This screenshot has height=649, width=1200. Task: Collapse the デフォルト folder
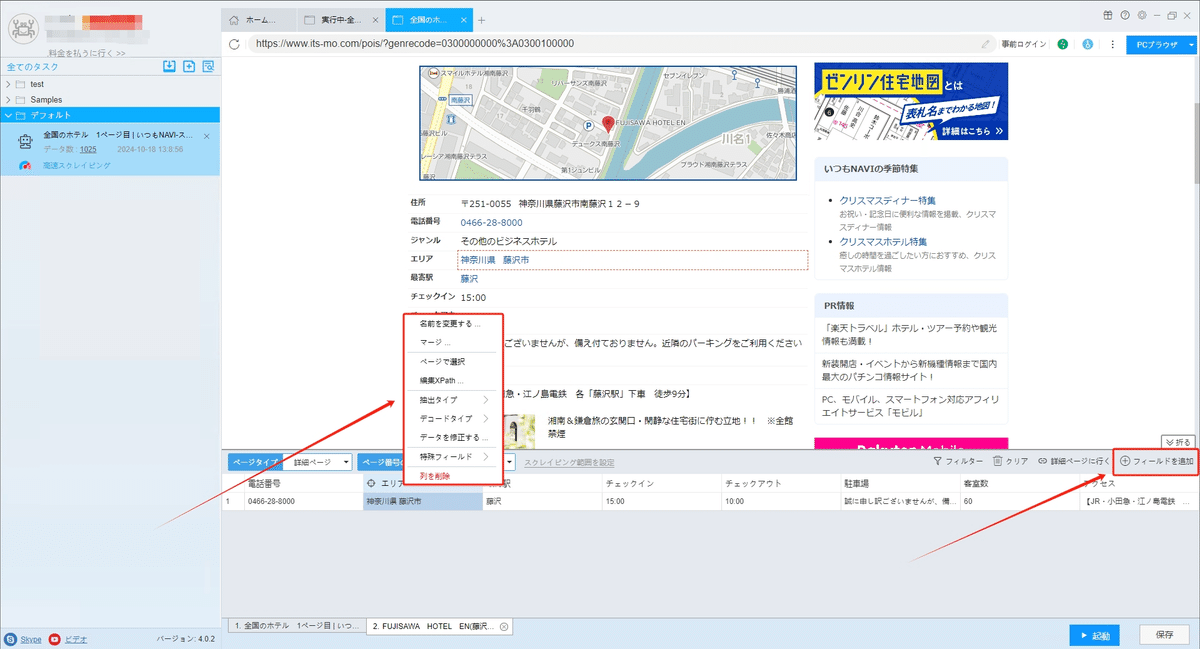[9, 115]
